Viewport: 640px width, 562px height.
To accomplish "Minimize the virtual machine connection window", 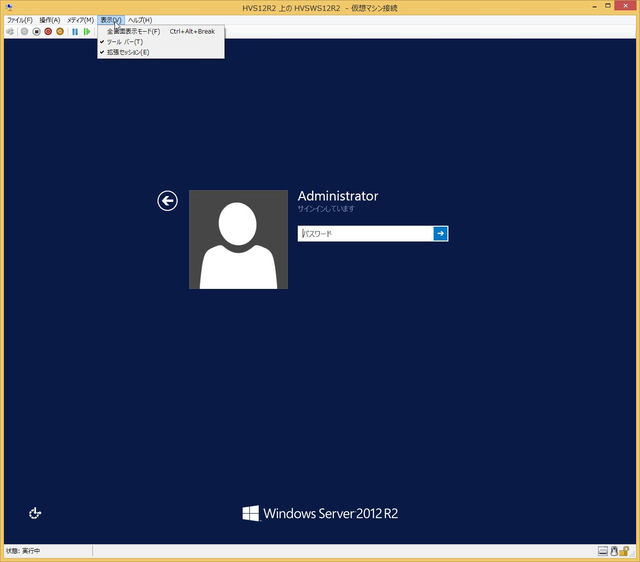I will (x=594, y=6).
